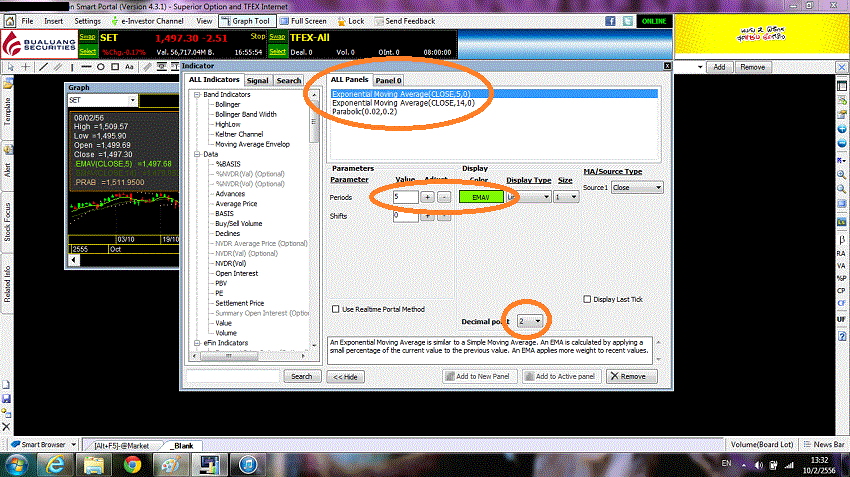Click the Search button below indicator tree
Screen dimensions: 850x477
point(302,376)
